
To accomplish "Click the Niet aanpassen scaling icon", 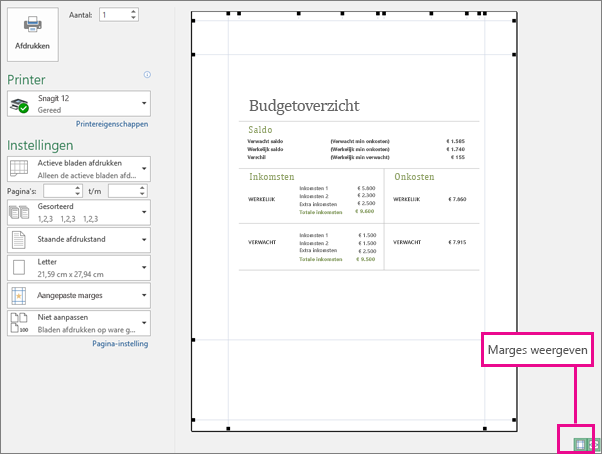I will coord(19,323).
